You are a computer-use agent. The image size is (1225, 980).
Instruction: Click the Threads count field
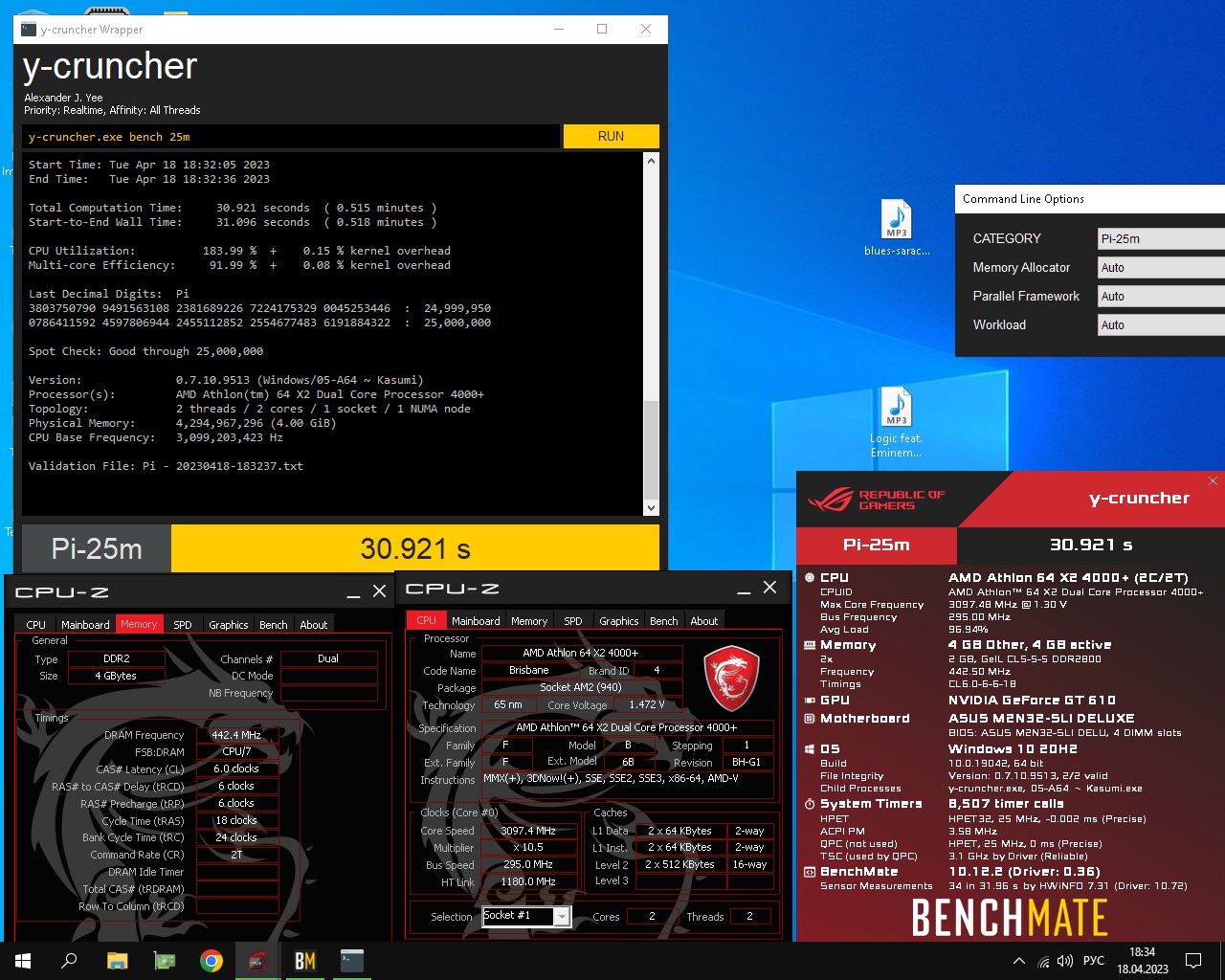[x=749, y=916]
